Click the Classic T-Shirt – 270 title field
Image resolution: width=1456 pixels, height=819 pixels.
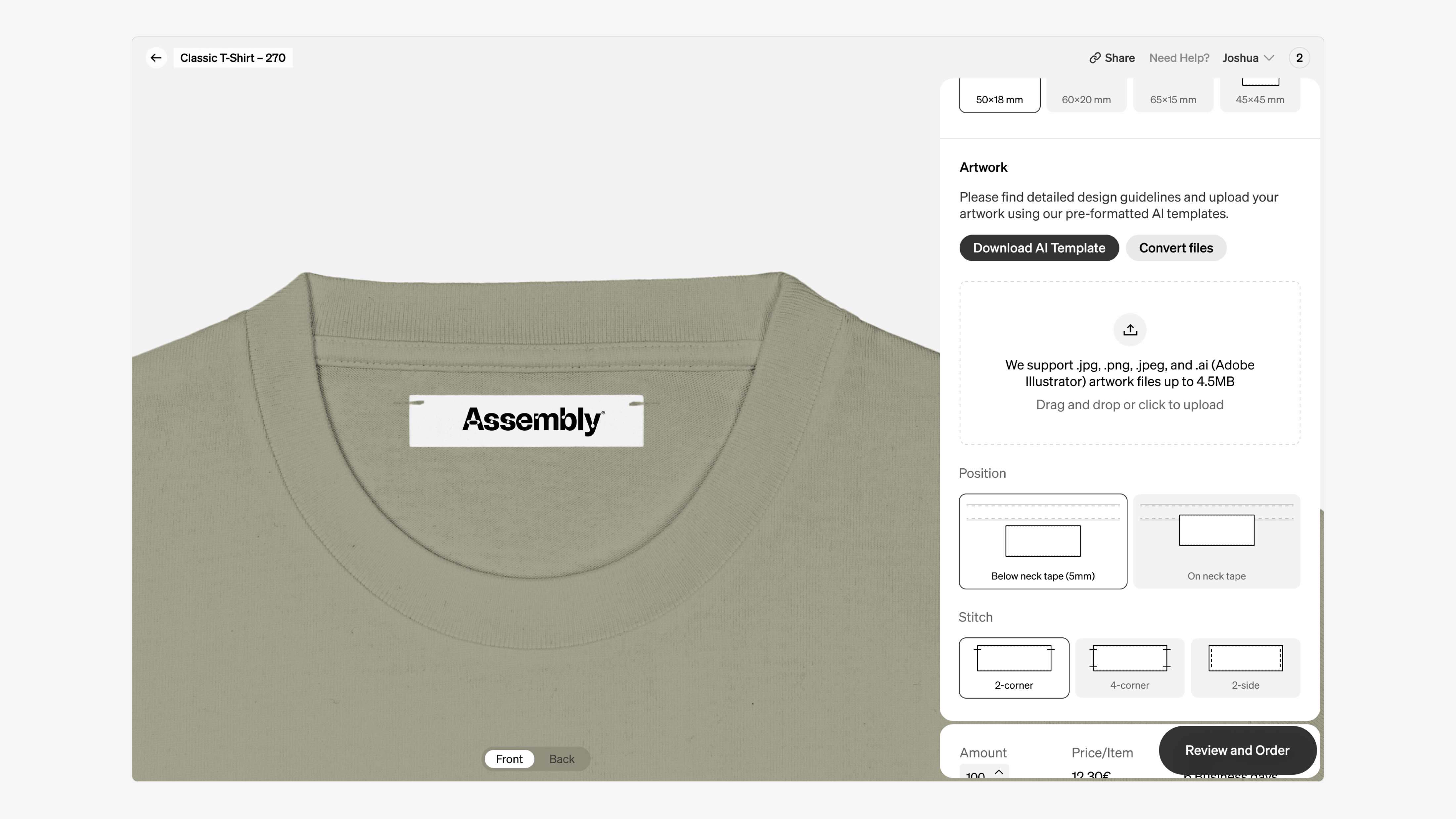click(x=232, y=58)
